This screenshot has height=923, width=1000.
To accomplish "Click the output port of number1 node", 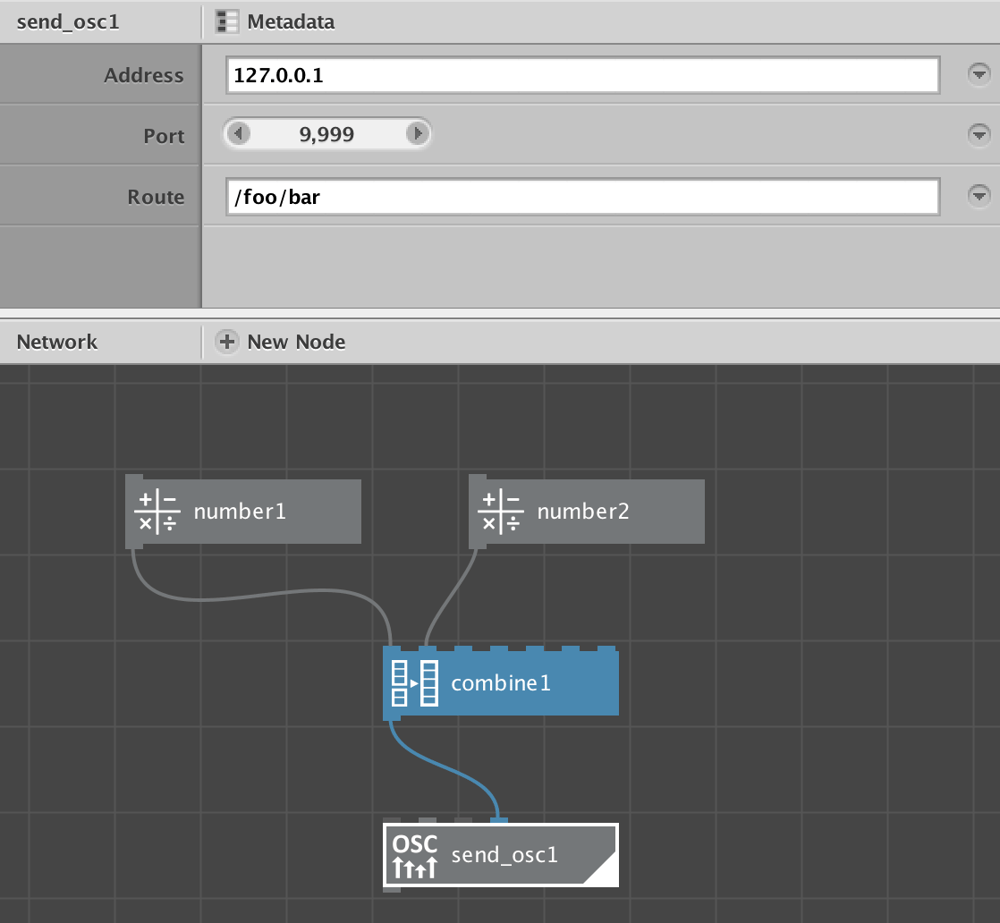I will pos(134,545).
